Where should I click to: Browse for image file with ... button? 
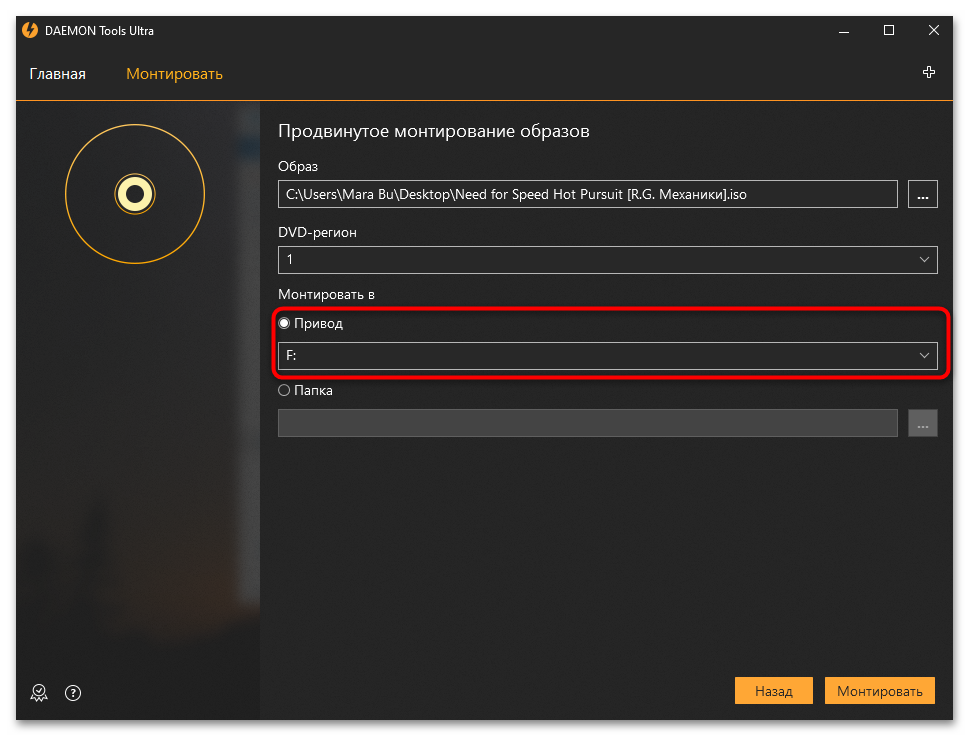pos(923,194)
